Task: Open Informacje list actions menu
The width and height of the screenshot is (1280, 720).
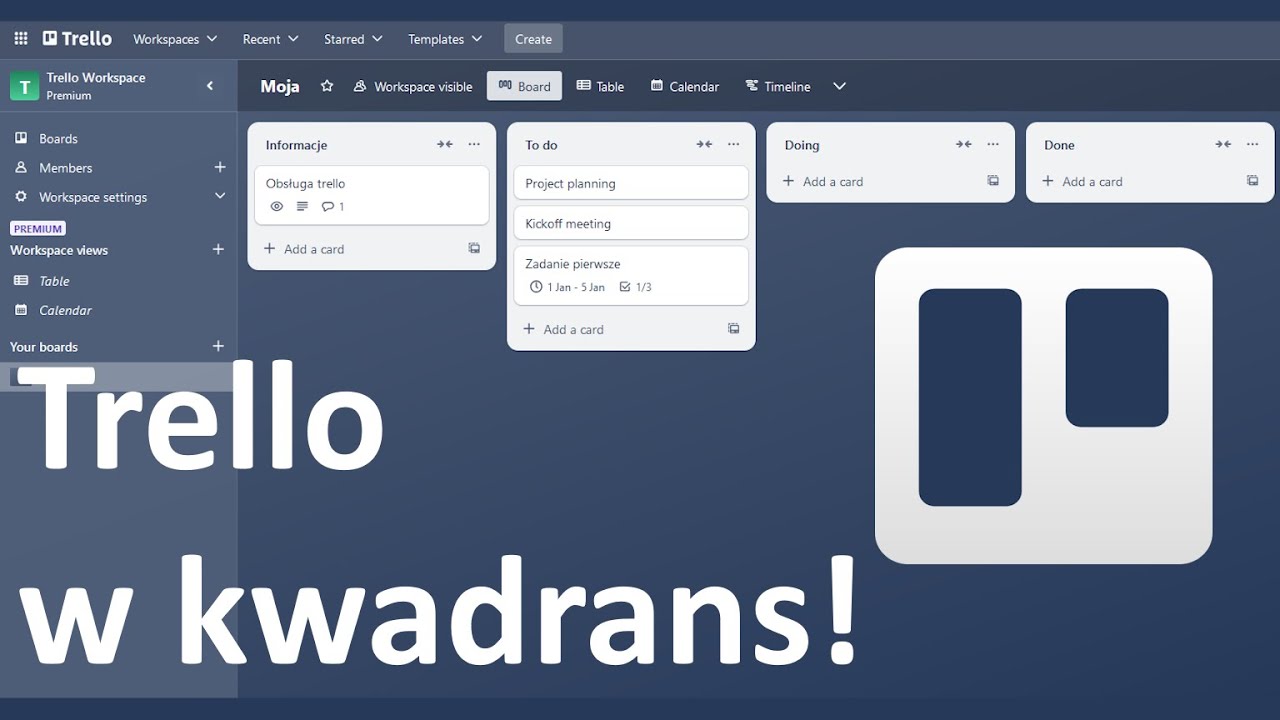Action: pyautogui.click(x=474, y=144)
